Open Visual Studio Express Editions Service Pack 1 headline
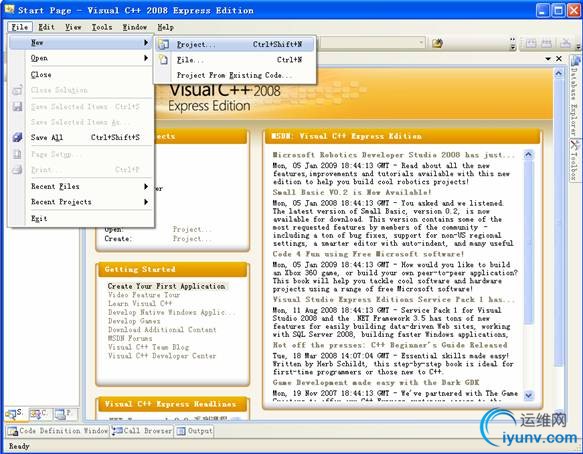The height and width of the screenshot is (454, 583). 394,299
